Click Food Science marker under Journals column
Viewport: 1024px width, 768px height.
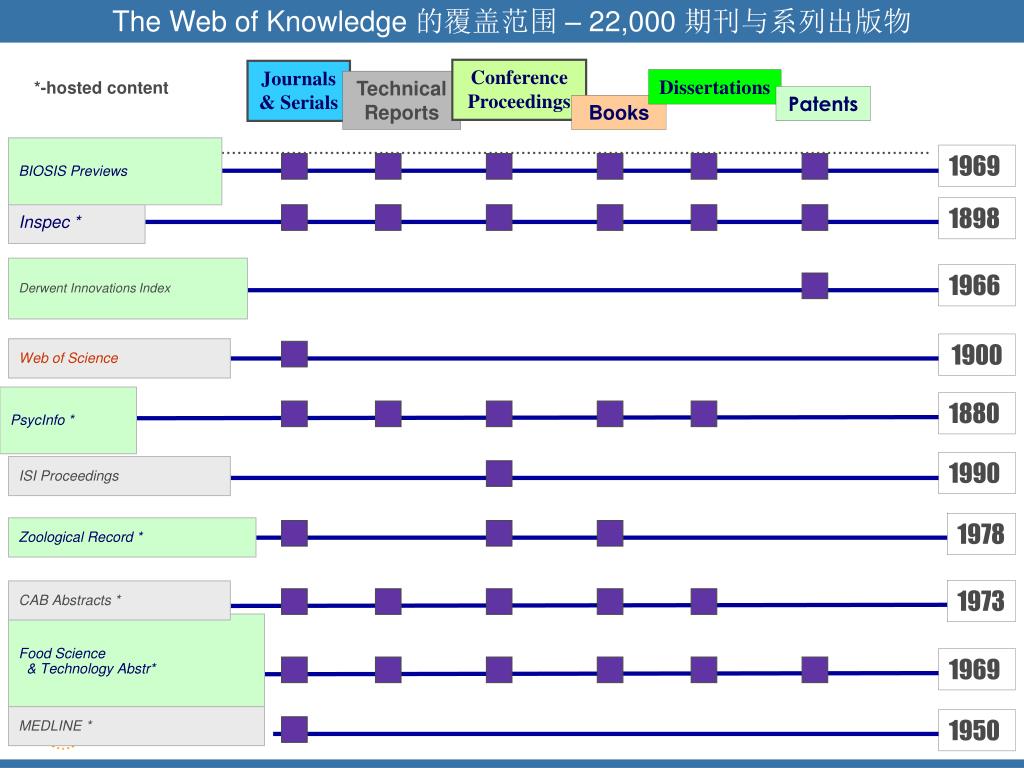pos(295,670)
